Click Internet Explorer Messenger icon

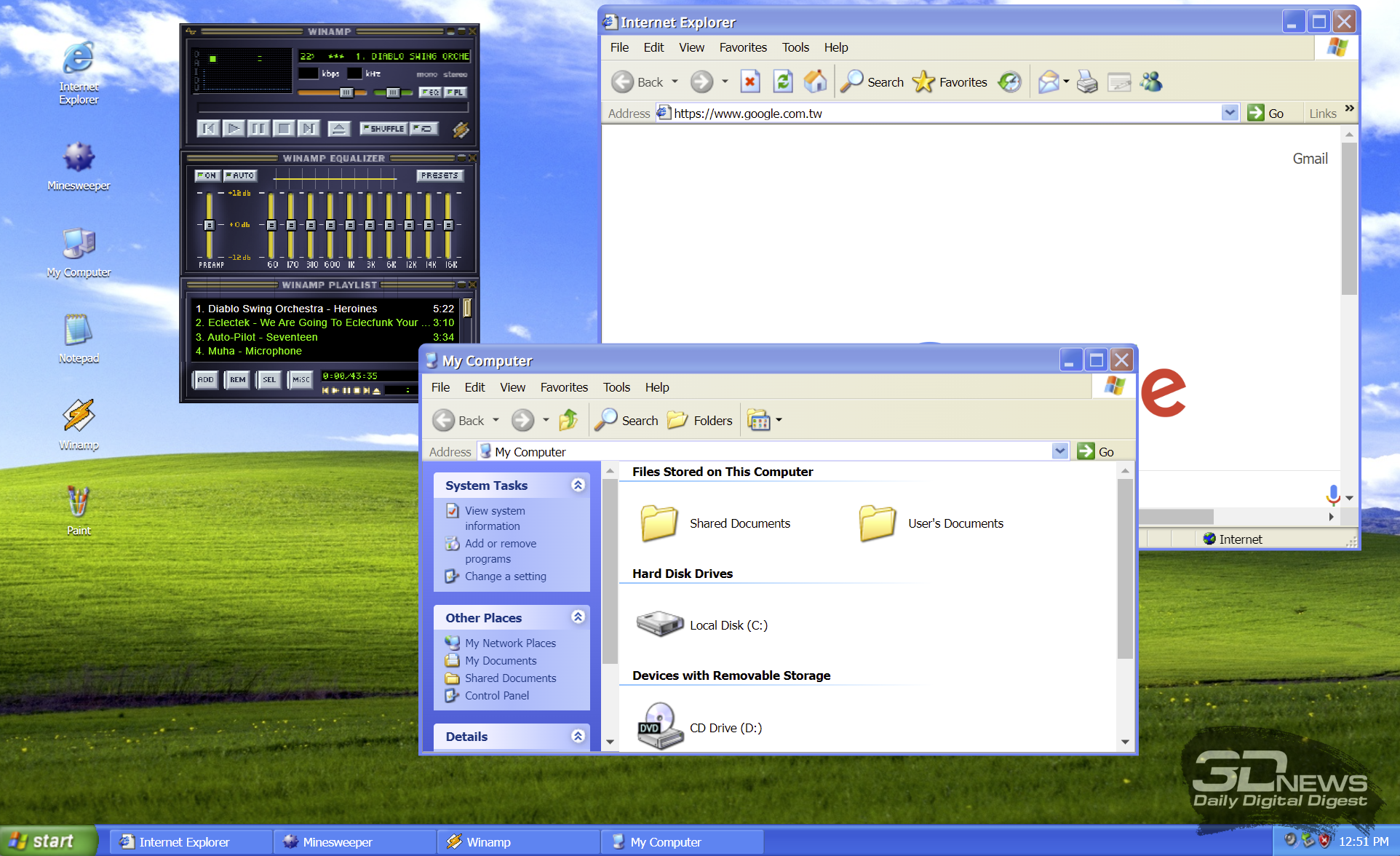[x=1151, y=82]
